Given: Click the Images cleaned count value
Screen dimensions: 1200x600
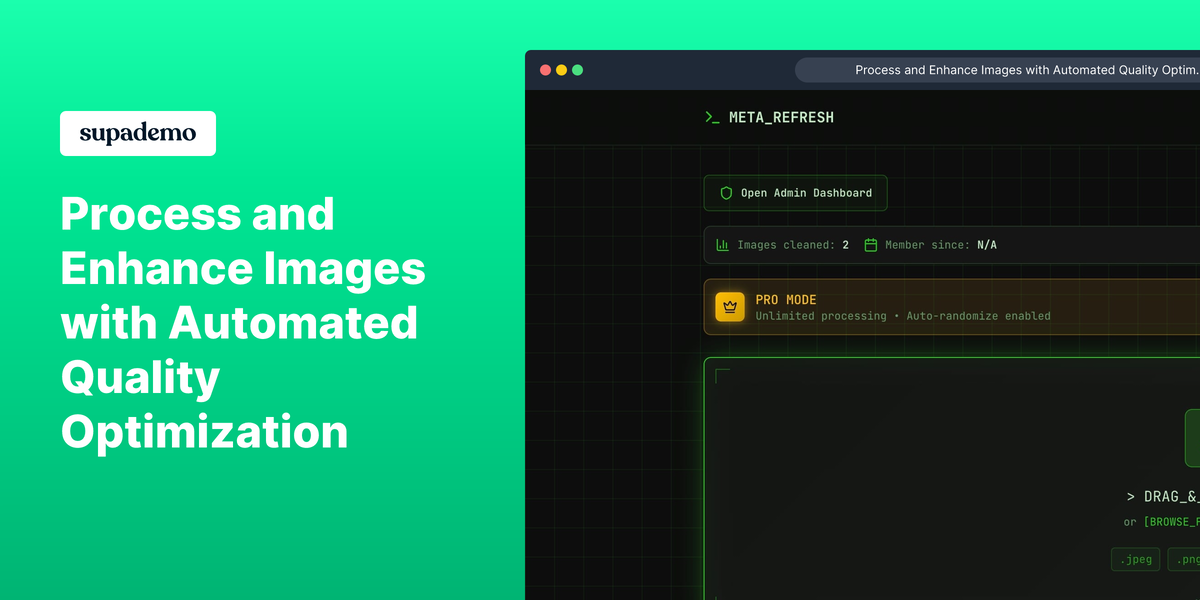Looking at the screenshot, I should click(x=845, y=243).
